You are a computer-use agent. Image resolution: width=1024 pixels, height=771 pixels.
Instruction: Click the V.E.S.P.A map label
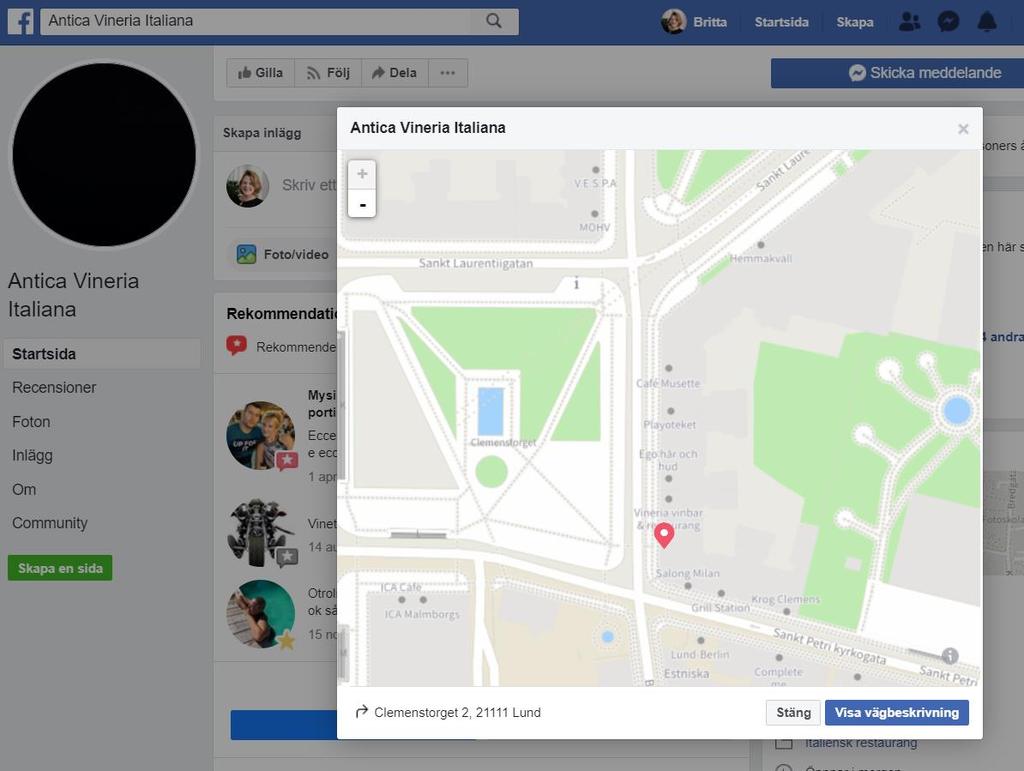pos(596,183)
